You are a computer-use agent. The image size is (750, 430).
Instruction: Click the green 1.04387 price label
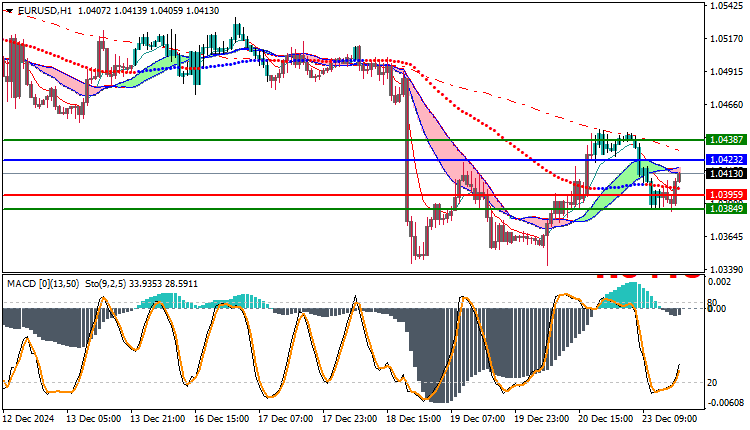(x=726, y=140)
